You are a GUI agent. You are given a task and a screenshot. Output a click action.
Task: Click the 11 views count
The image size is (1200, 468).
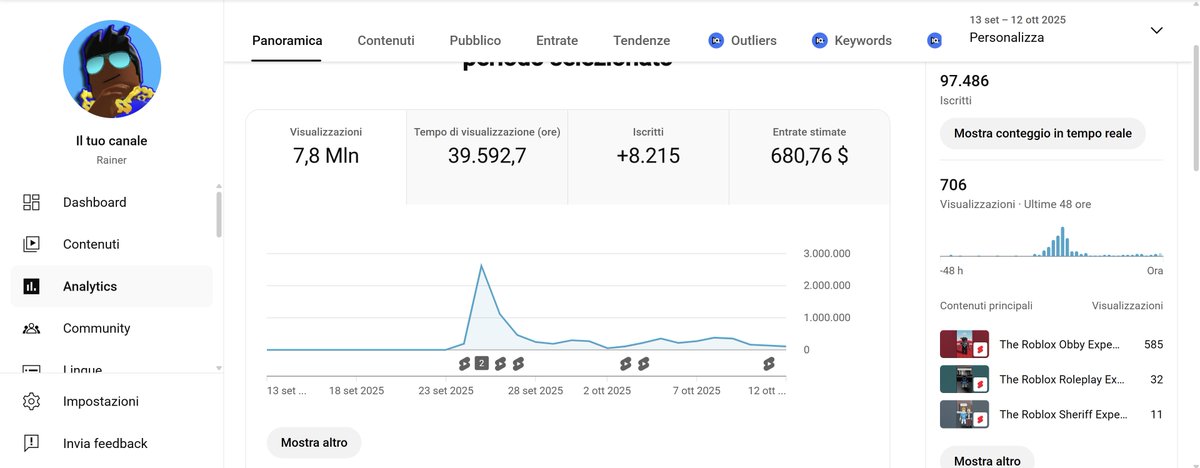[x=1156, y=415]
